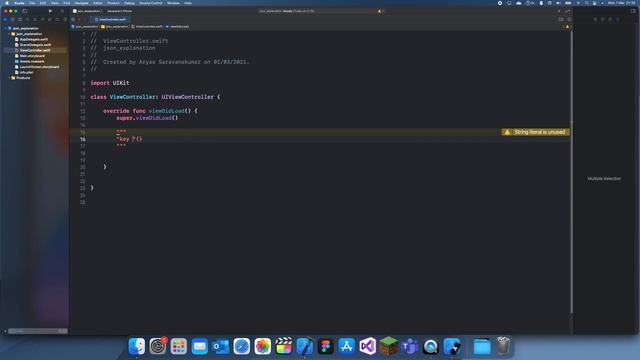This screenshot has width=640, height=360.
Task: Click the warning icon in activity bar
Action: click(x=380, y=11)
